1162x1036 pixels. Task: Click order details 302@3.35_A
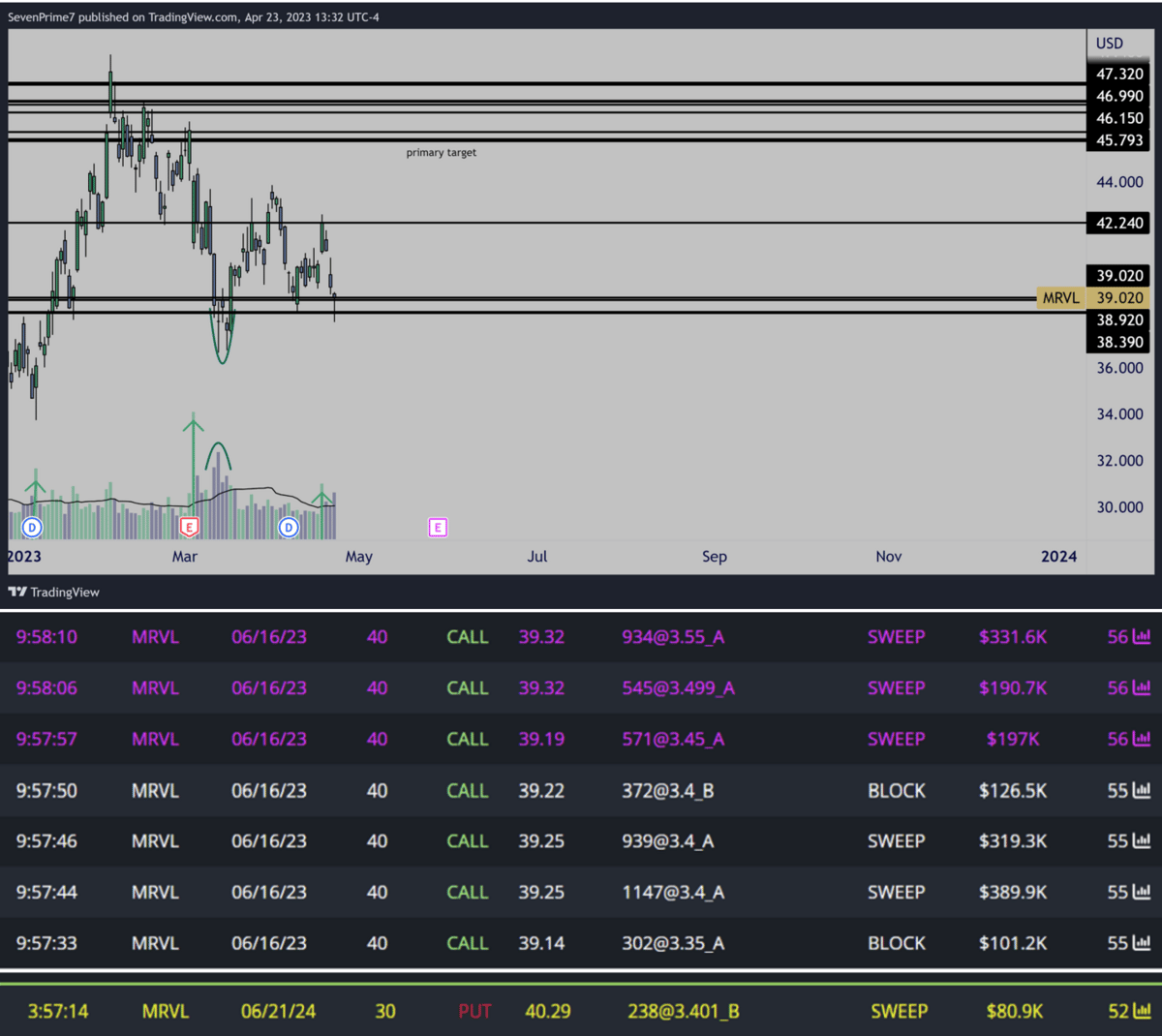[x=673, y=943]
